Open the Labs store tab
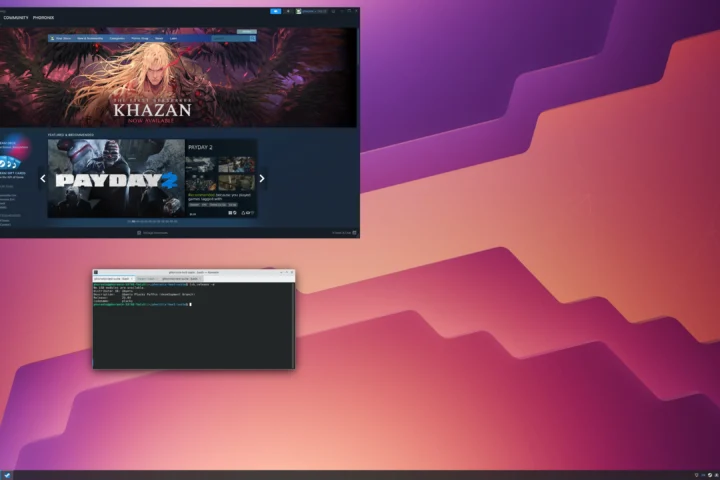This screenshot has height=480, width=720. tap(173, 39)
